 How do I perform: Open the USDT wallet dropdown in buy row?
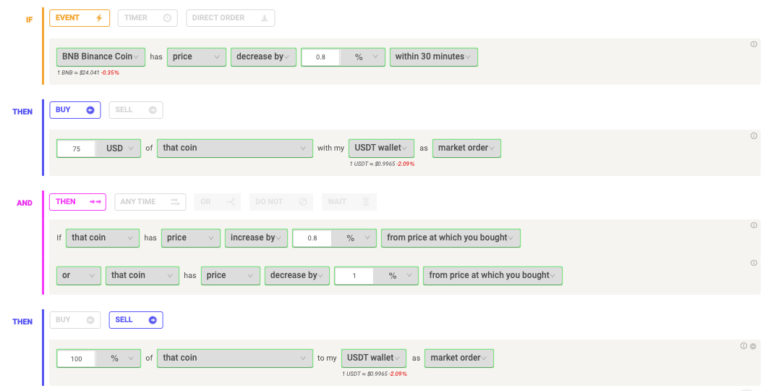(381, 148)
